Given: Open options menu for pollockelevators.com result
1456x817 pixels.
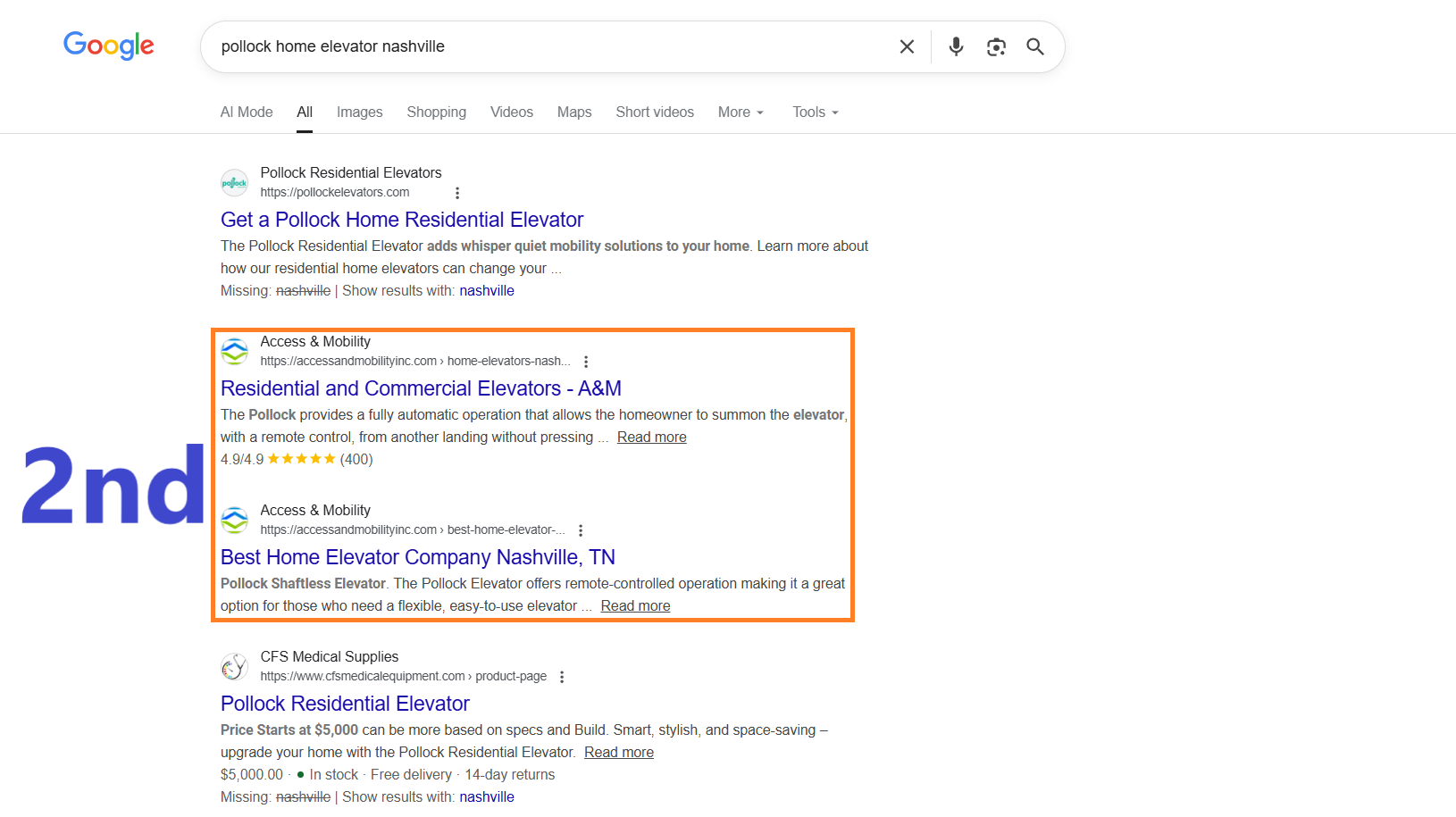Looking at the screenshot, I should pyautogui.click(x=457, y=193).
